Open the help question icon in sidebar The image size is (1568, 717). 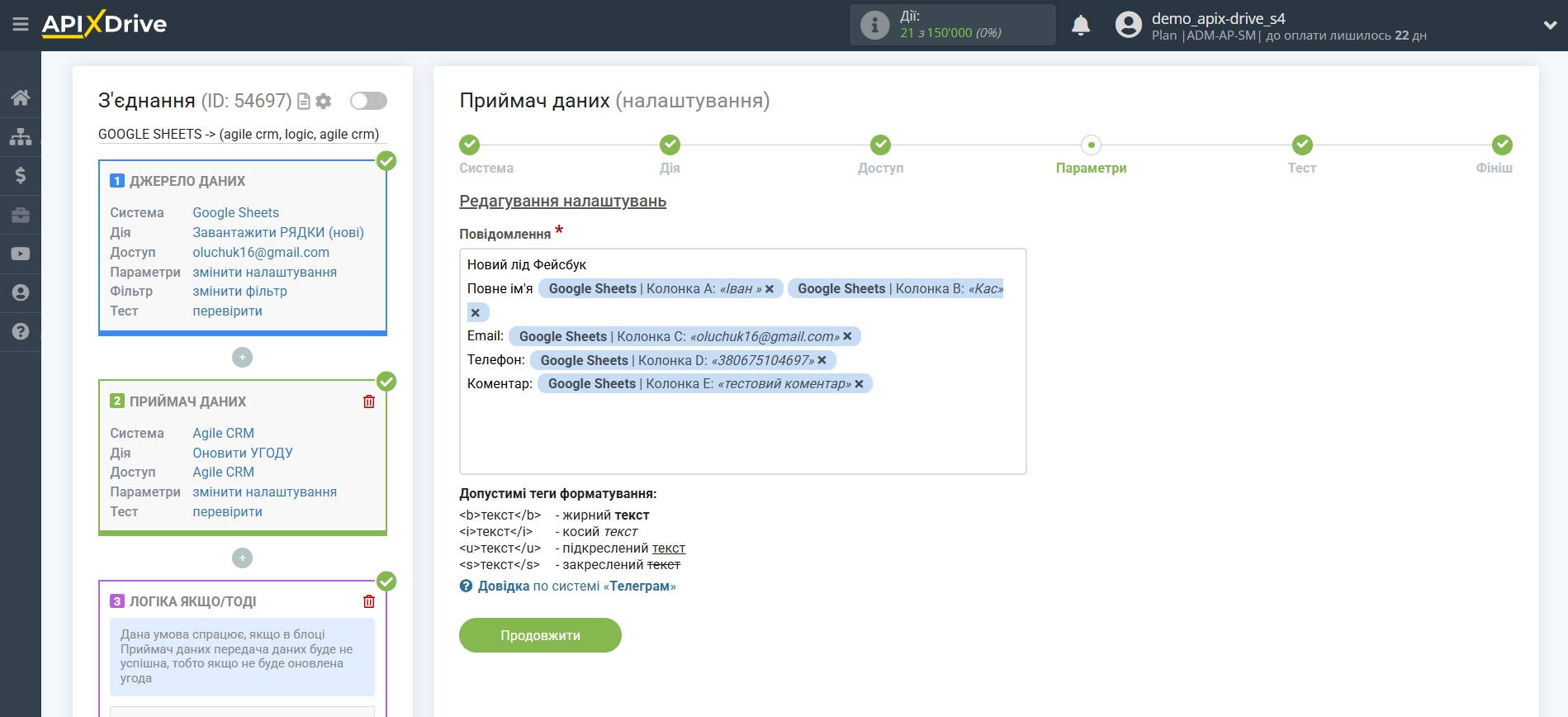(x=21, y=331)
